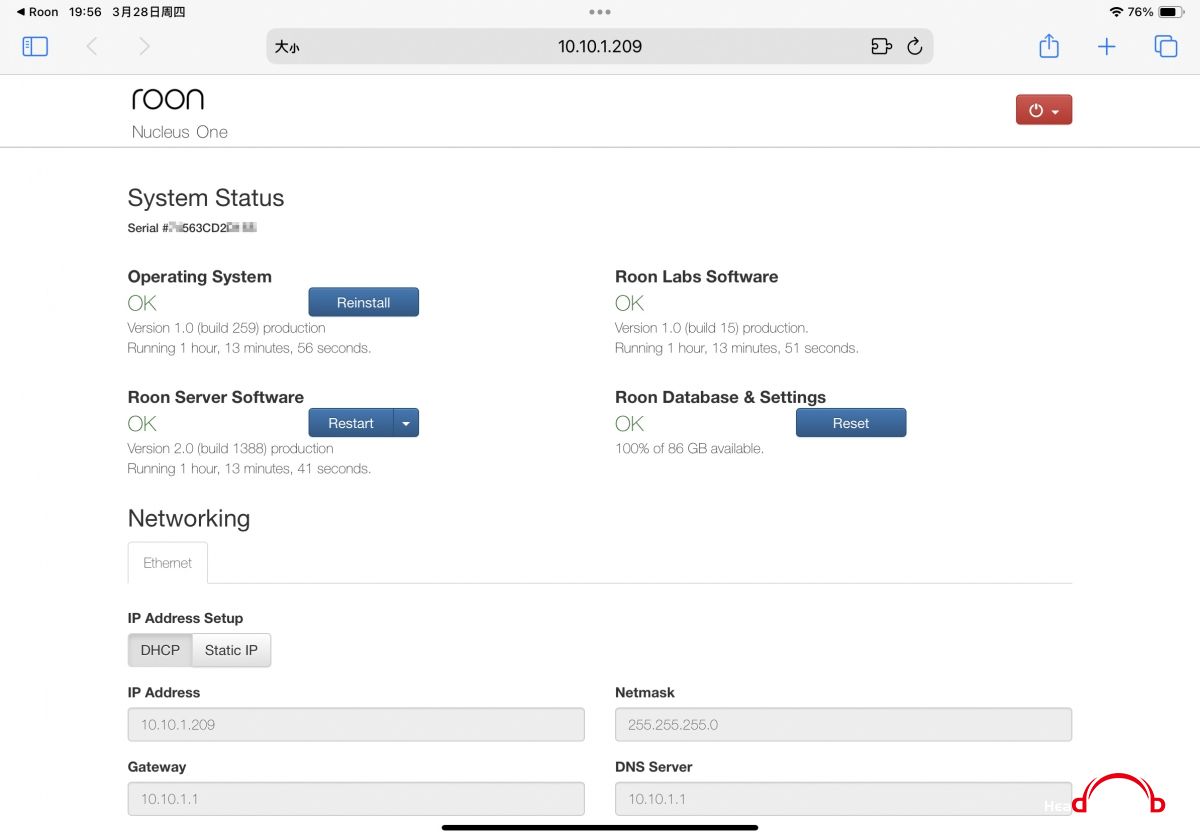Switch IP setup to DHCP
1200x838 pixels.
tap(160, 650)
